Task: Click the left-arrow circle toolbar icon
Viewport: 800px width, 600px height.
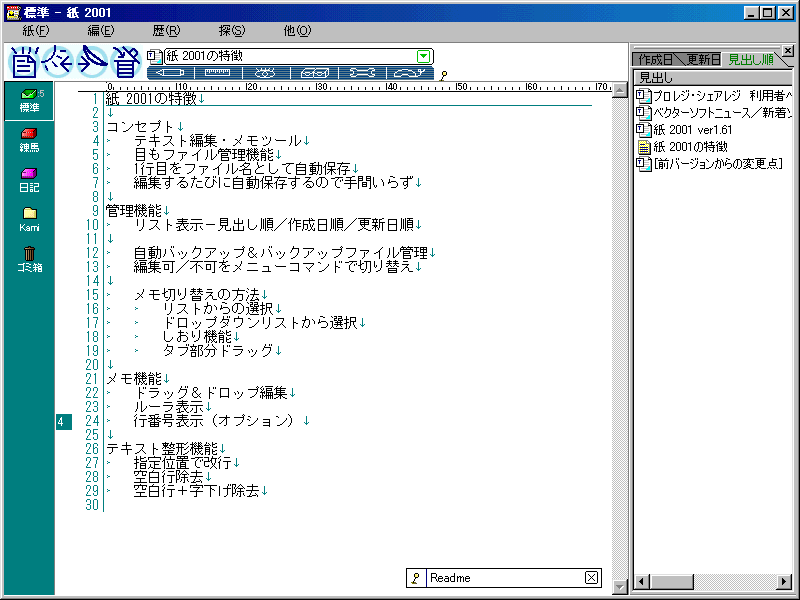Action: click(58, 62)
